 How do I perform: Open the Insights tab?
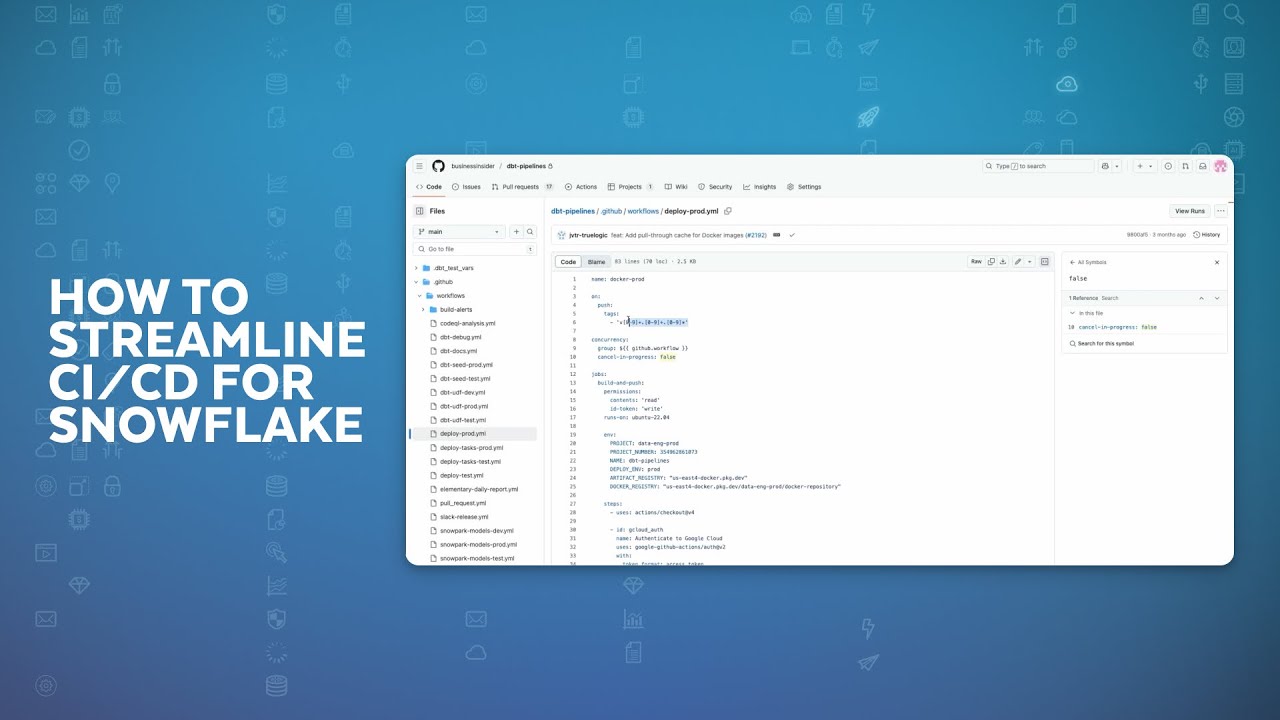tap(760, 187)
